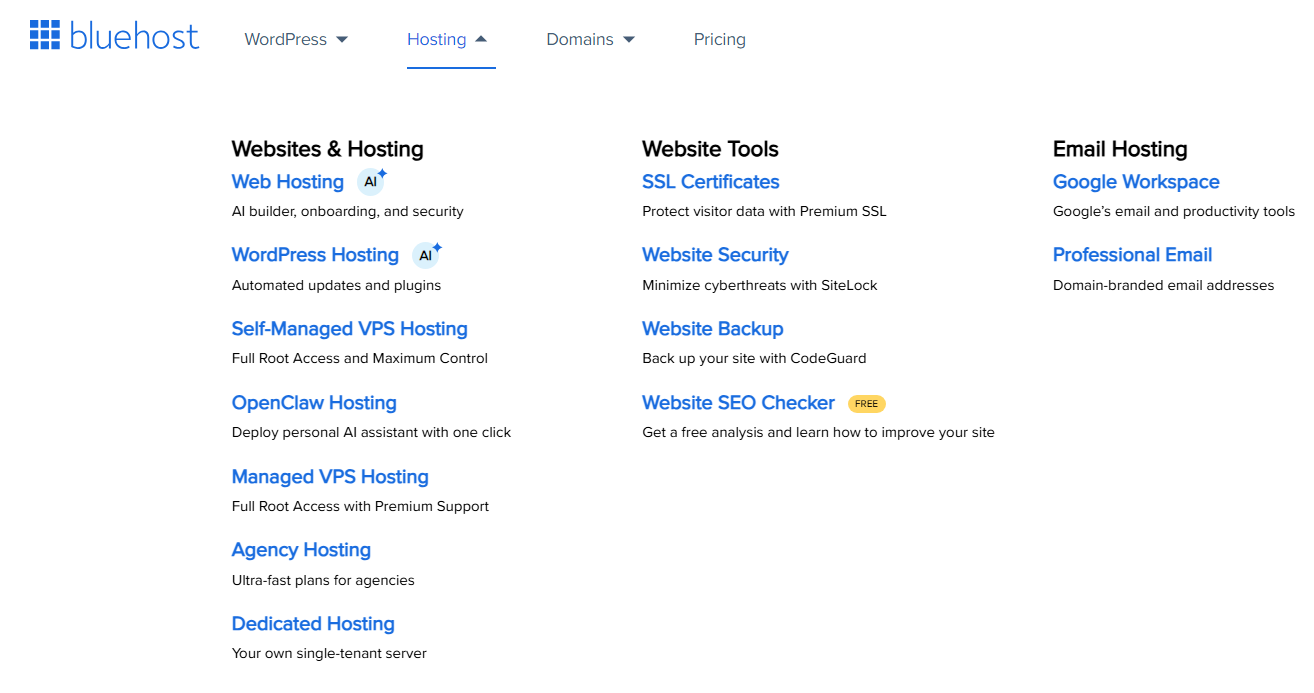Click the AI badge next to Web Hosting
The width and height of the screenshot is (1314, 693).
point(371,180)
